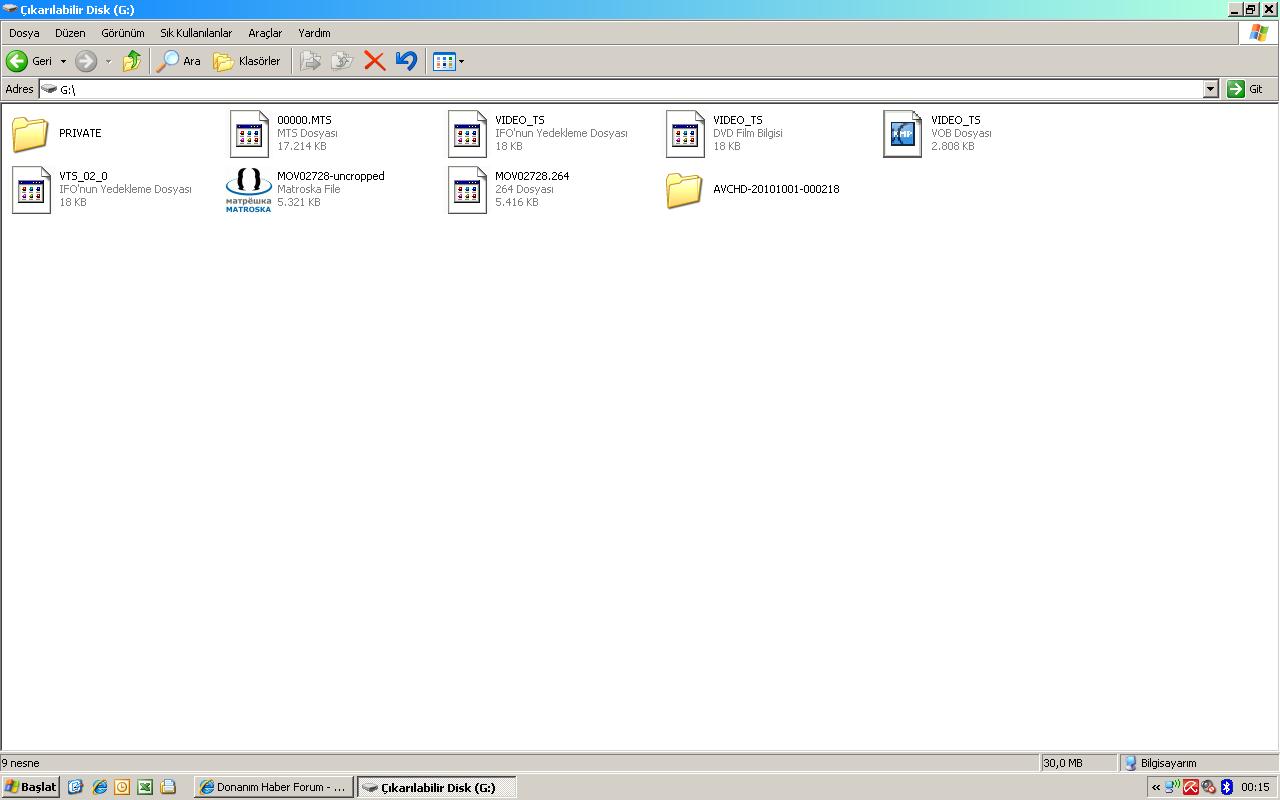Select the AVCHD-20101001-000218 folder icon
The width and height of the screenshot is (1280, 800).
684,189
